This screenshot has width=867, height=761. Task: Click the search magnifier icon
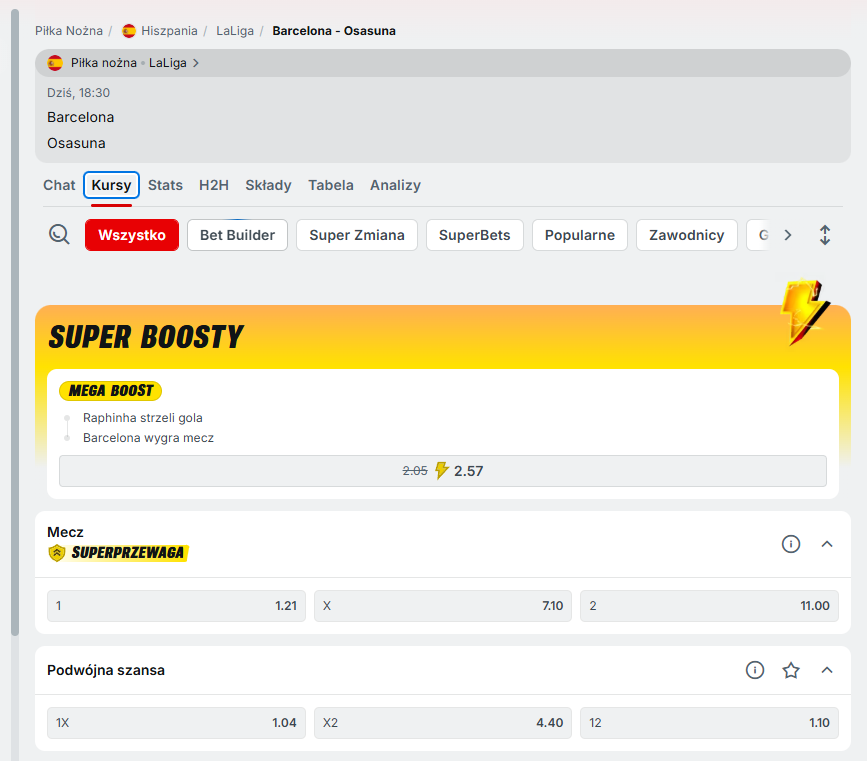(x=59, y=235)
